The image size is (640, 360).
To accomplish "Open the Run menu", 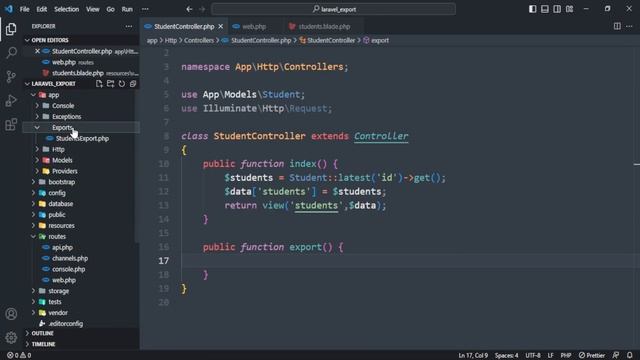I will 127,9.
